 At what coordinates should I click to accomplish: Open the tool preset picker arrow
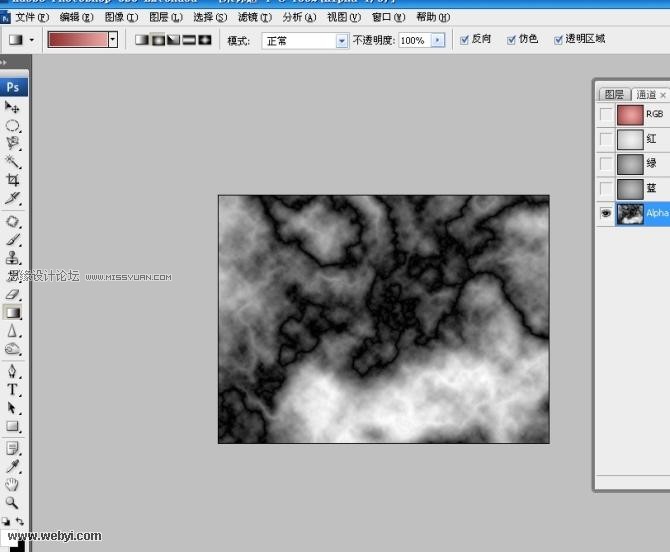coord(32,40)
